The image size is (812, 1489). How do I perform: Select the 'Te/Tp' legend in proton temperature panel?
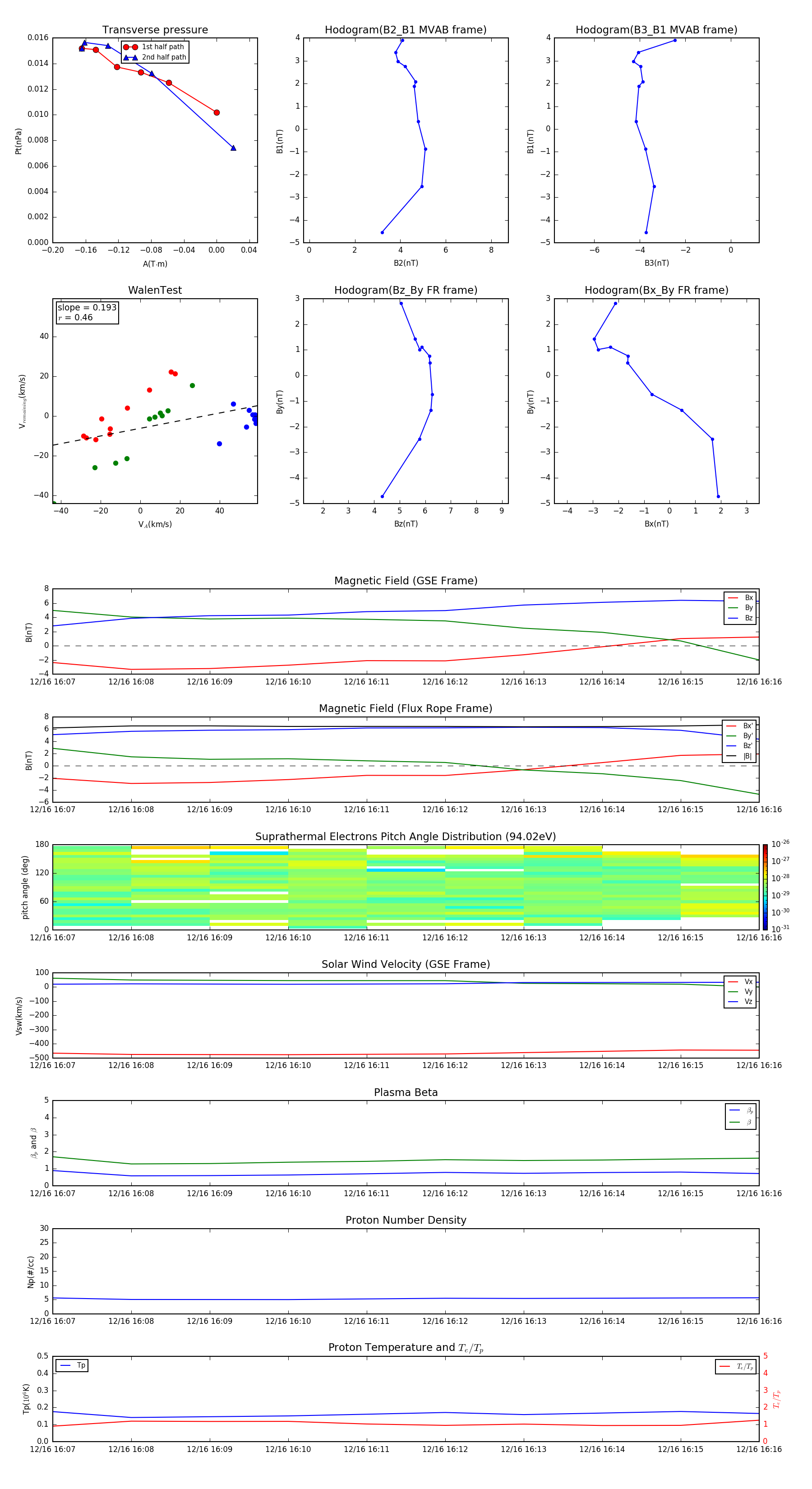click(x=736, y=1366)
